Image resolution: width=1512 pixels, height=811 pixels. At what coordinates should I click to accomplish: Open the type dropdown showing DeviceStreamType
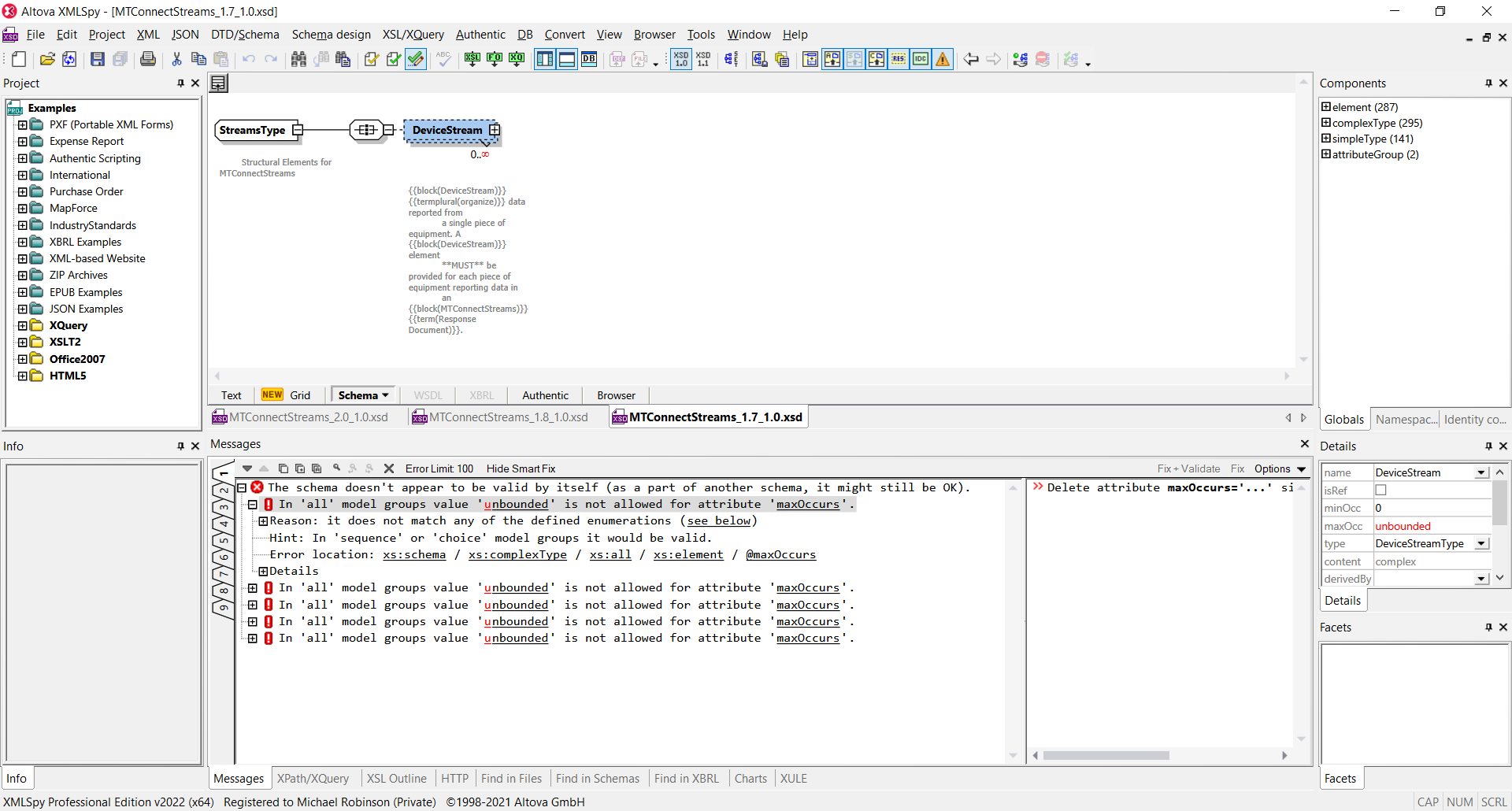click(x=1482, y=543)
